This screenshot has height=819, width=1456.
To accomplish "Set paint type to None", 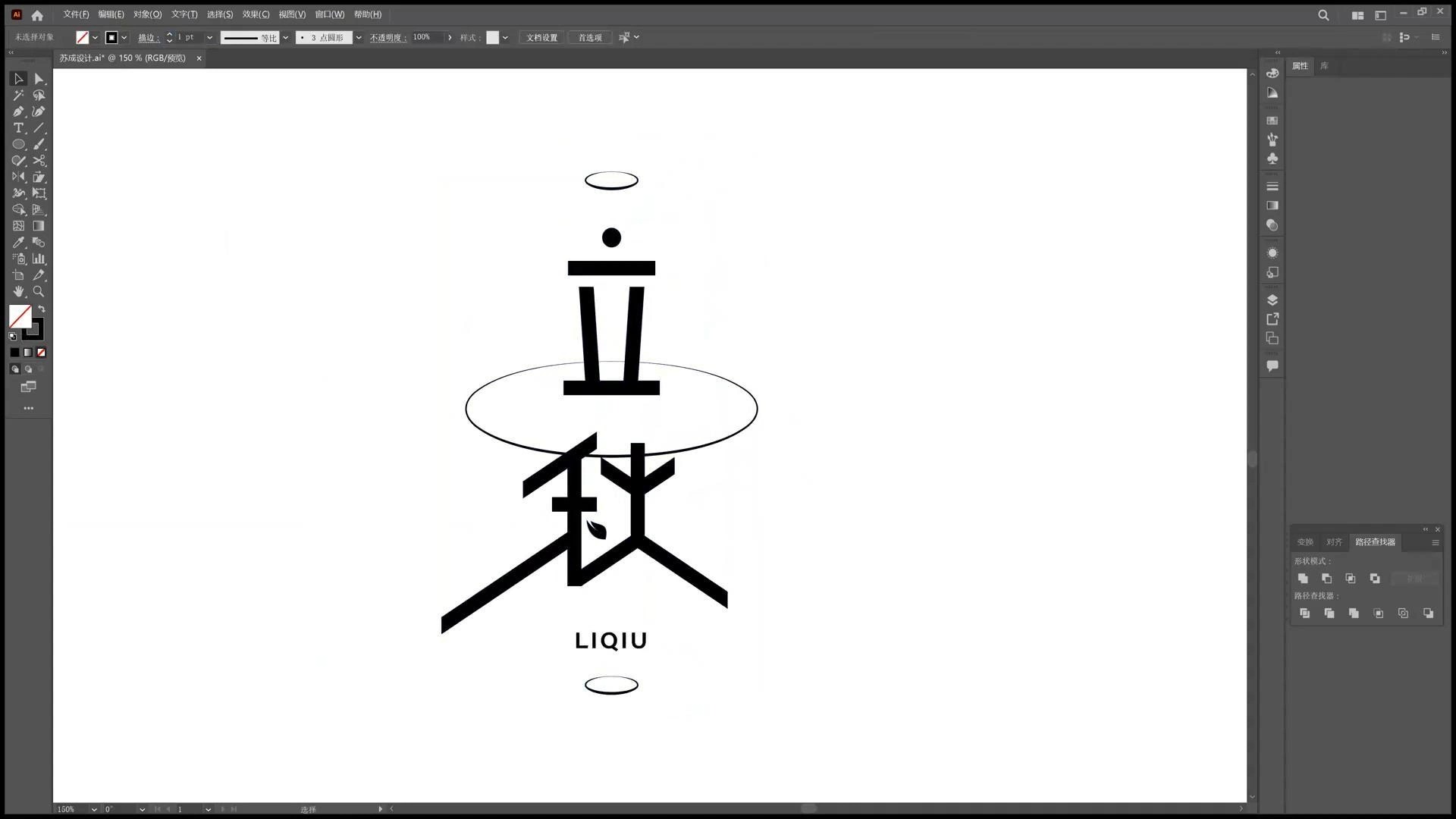I will 42,353.
